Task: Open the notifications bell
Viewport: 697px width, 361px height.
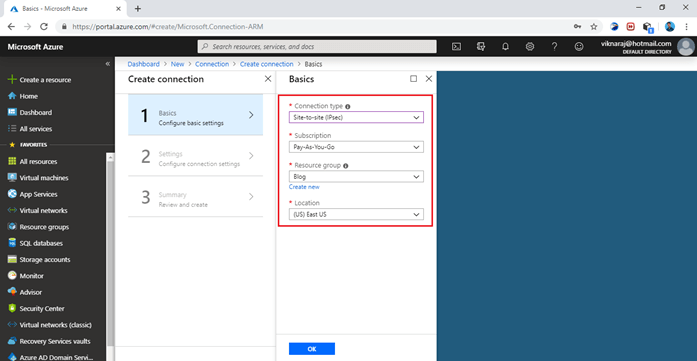Action: pos(505,46)
